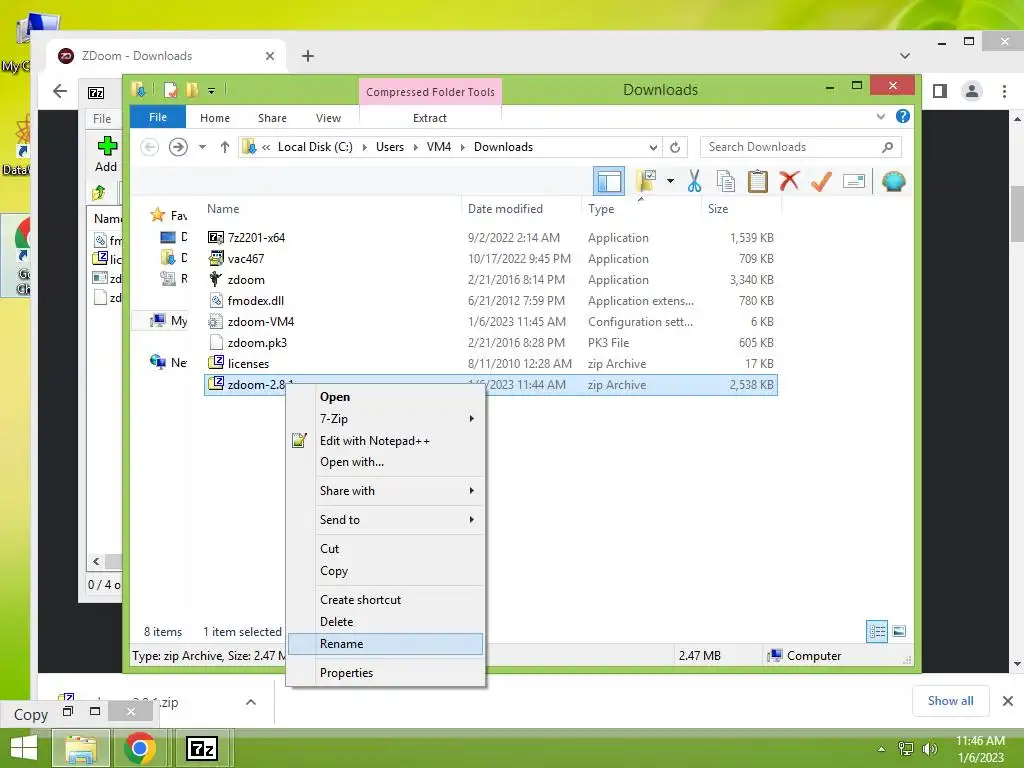Select the 7z2201-x64 application file
Image resolution: width=1024 pixels, height=768 pixels.
256,238
